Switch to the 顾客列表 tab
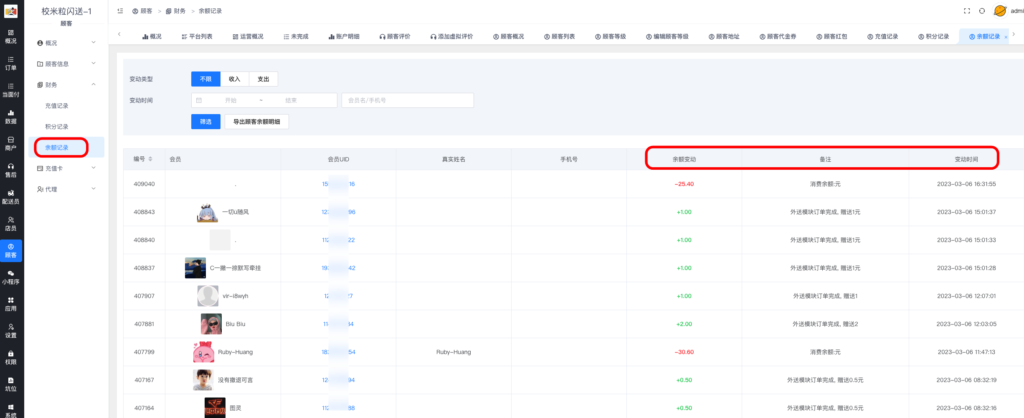This screenshot has width=1024, height=418. point(559,37)
